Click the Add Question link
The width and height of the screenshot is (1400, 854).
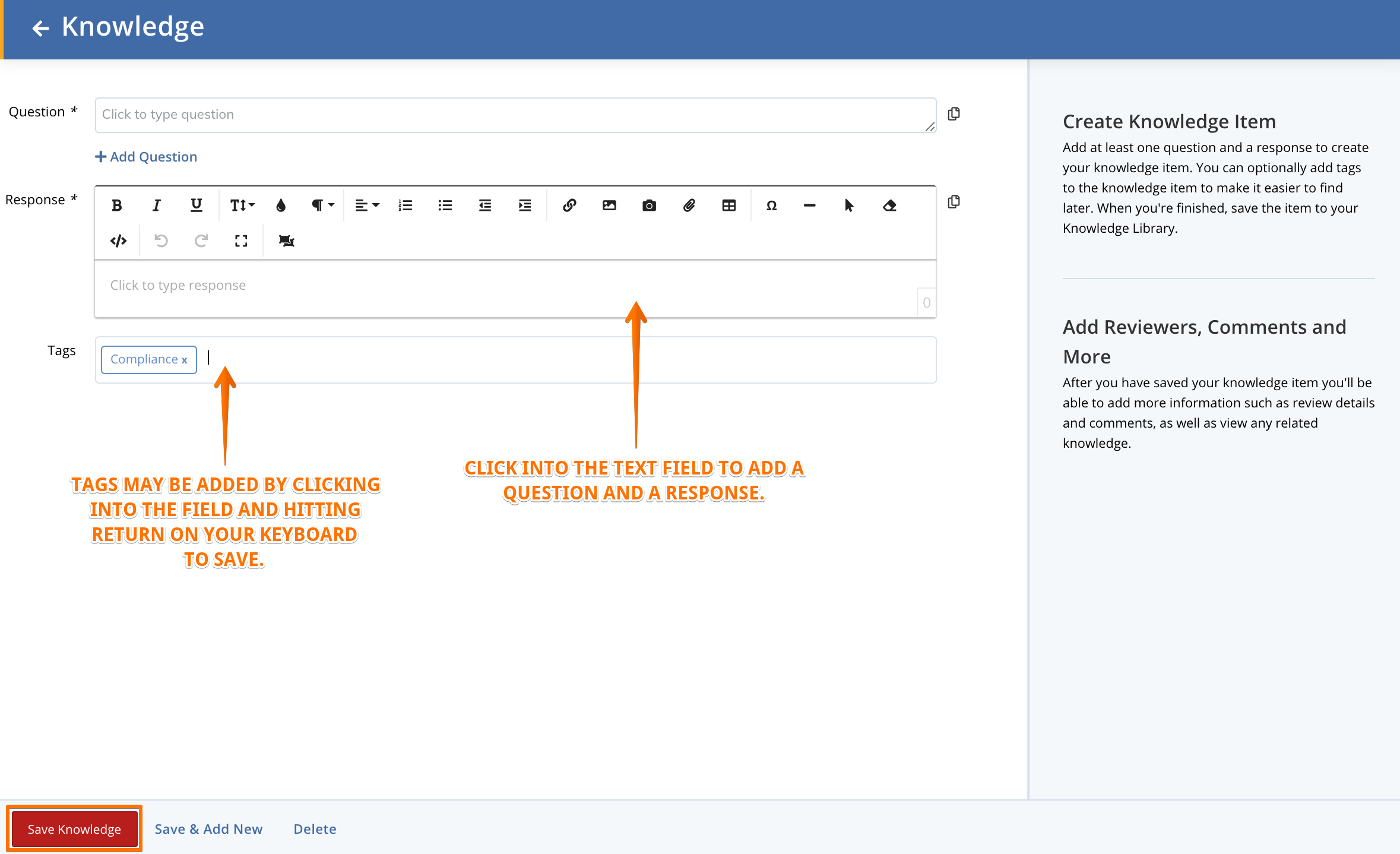tap(146, 157)
